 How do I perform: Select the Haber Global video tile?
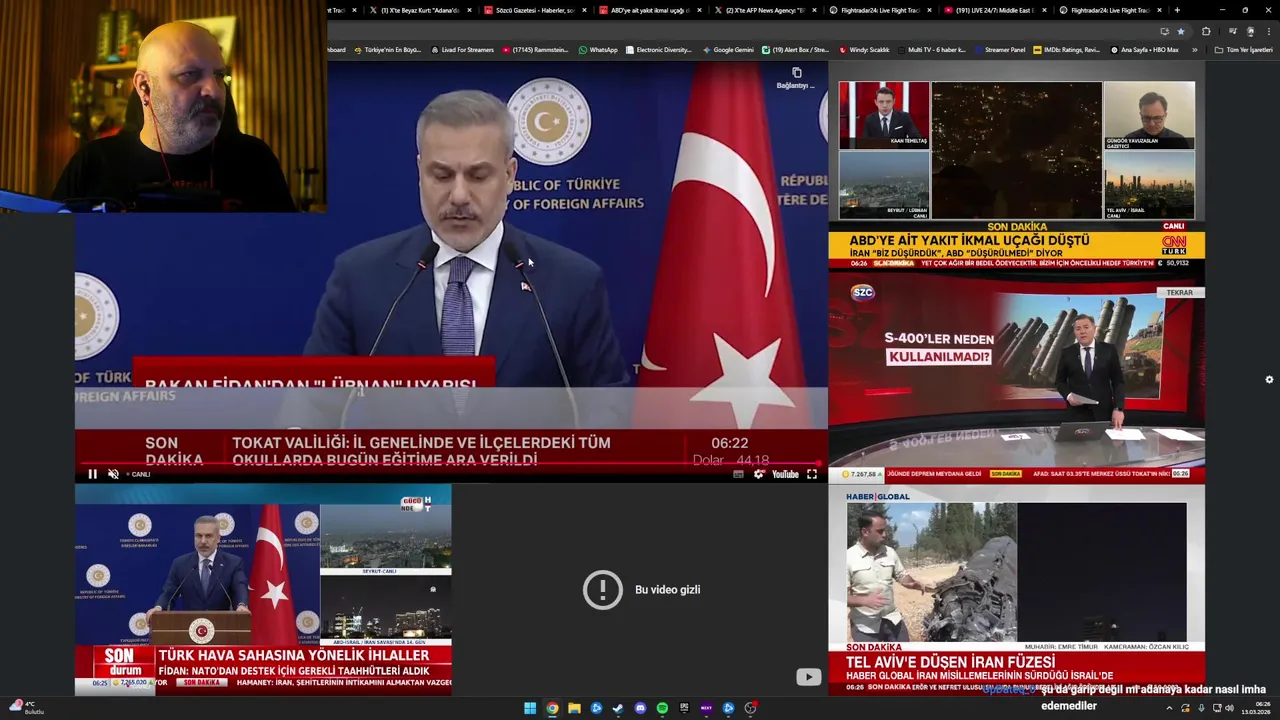pyautogui.click(x=1016, y=590)
